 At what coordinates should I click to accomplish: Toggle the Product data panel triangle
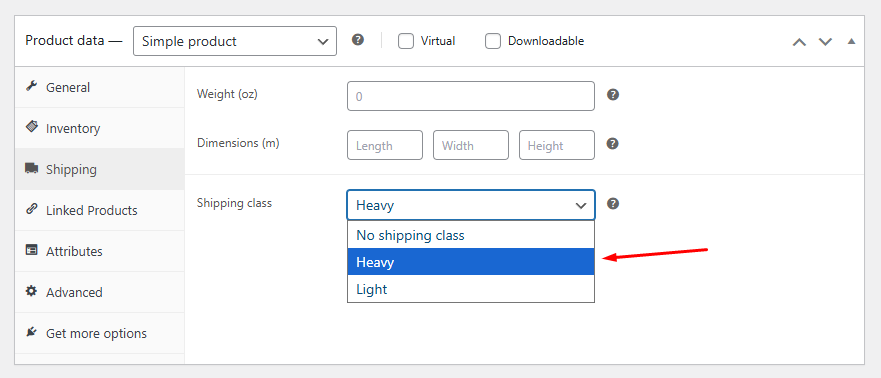(852, 41)
